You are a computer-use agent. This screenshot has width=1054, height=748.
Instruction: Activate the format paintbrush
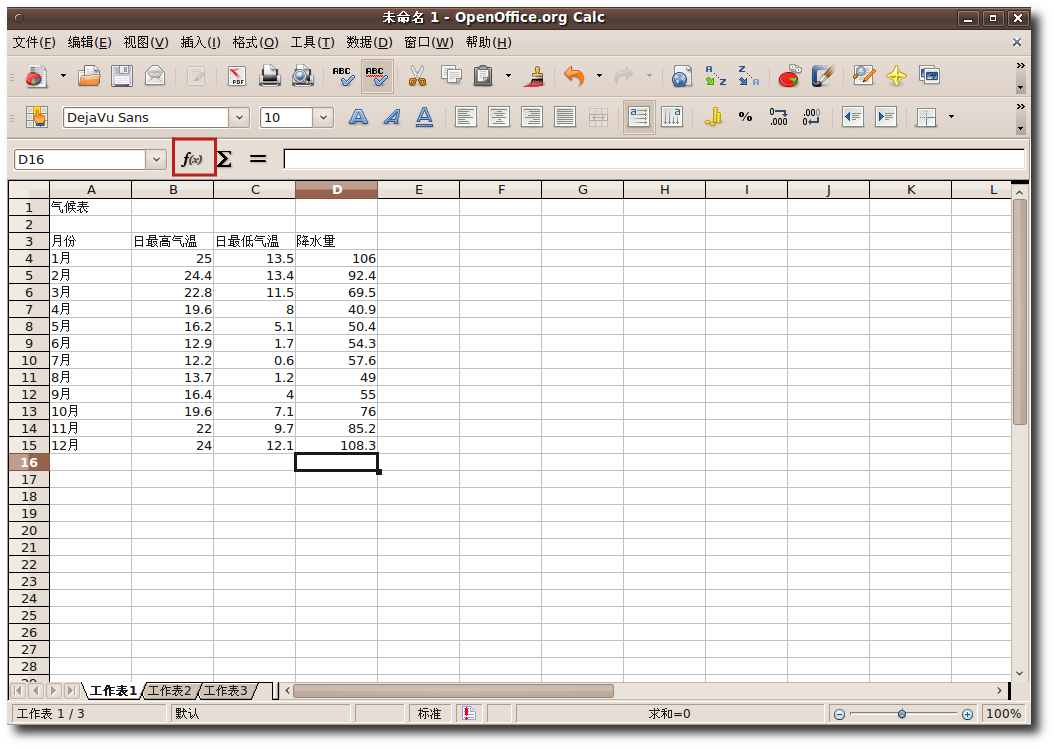(535, 77)
